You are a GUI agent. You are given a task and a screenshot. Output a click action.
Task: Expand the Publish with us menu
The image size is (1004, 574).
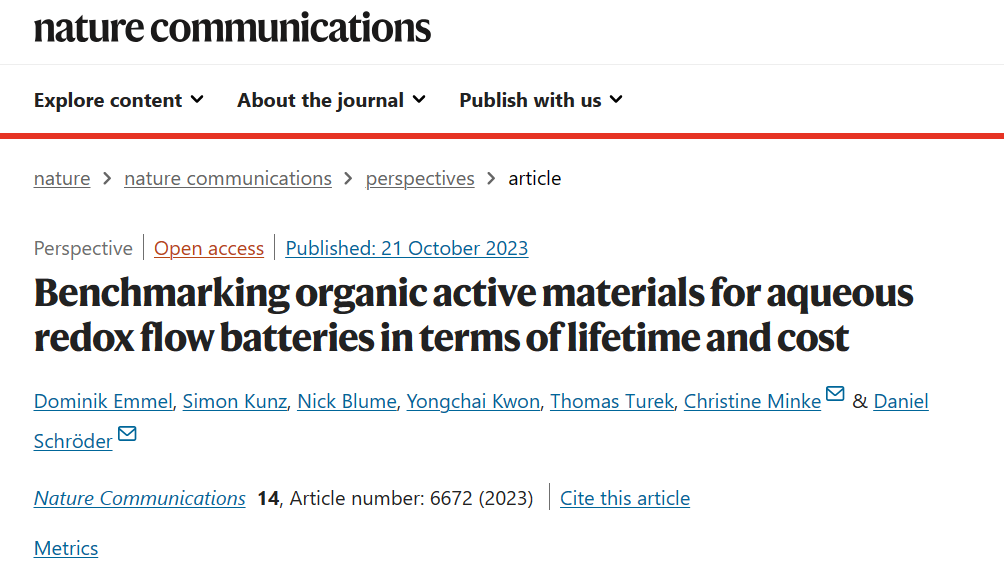click(x=541, y=100)
